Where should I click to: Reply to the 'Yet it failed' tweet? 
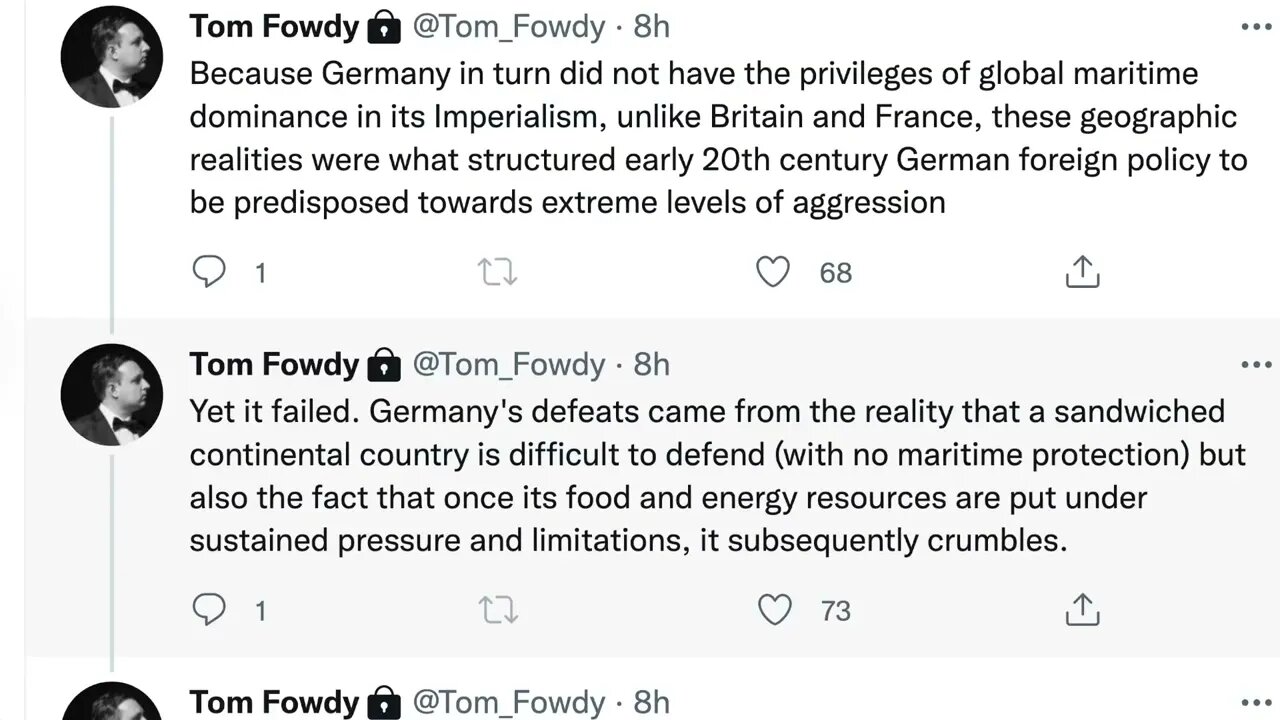209,610
